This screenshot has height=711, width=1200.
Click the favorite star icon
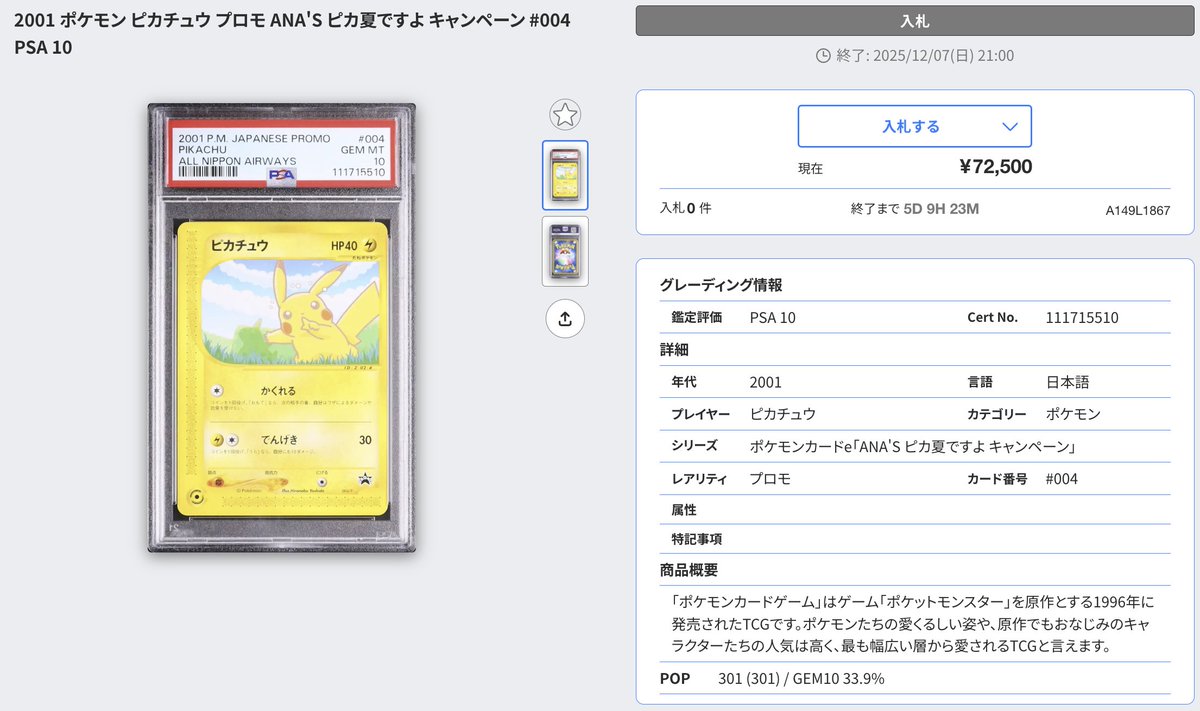[x=566, y=115]
